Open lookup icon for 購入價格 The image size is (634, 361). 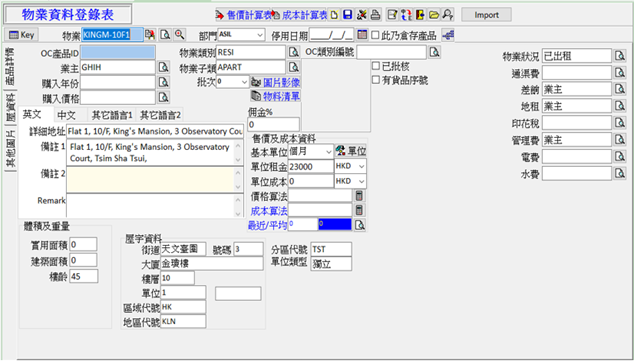click(163, 97)
